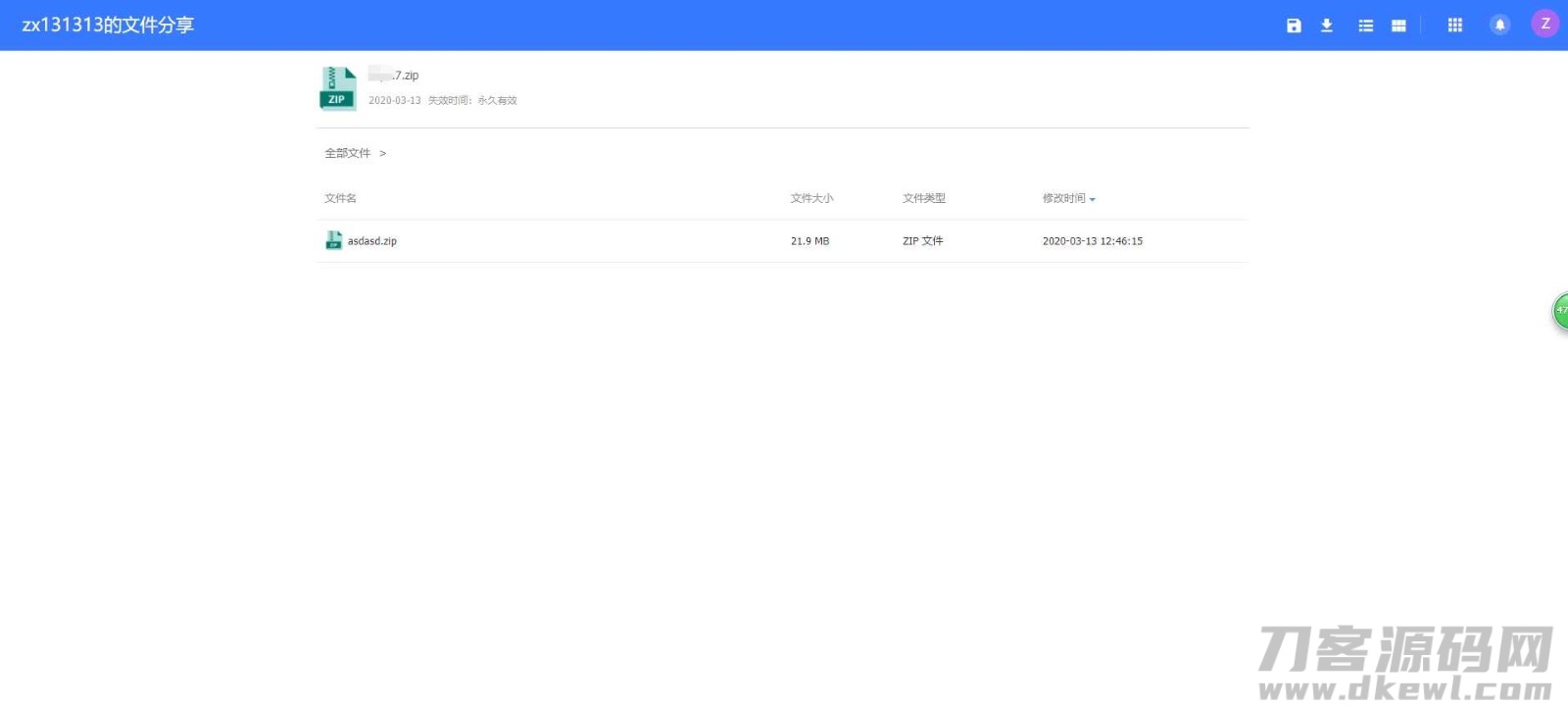Open the asdasd.zip file

(371, 241)
